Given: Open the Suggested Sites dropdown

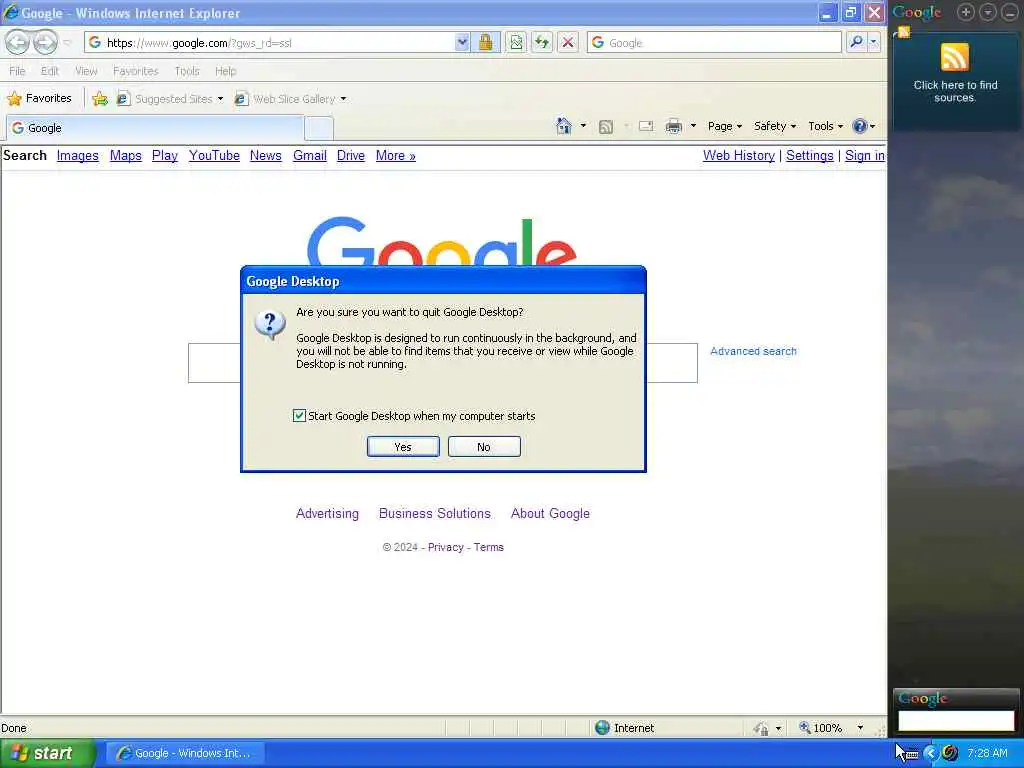Looking at the screenshot, I should (220, 99).
